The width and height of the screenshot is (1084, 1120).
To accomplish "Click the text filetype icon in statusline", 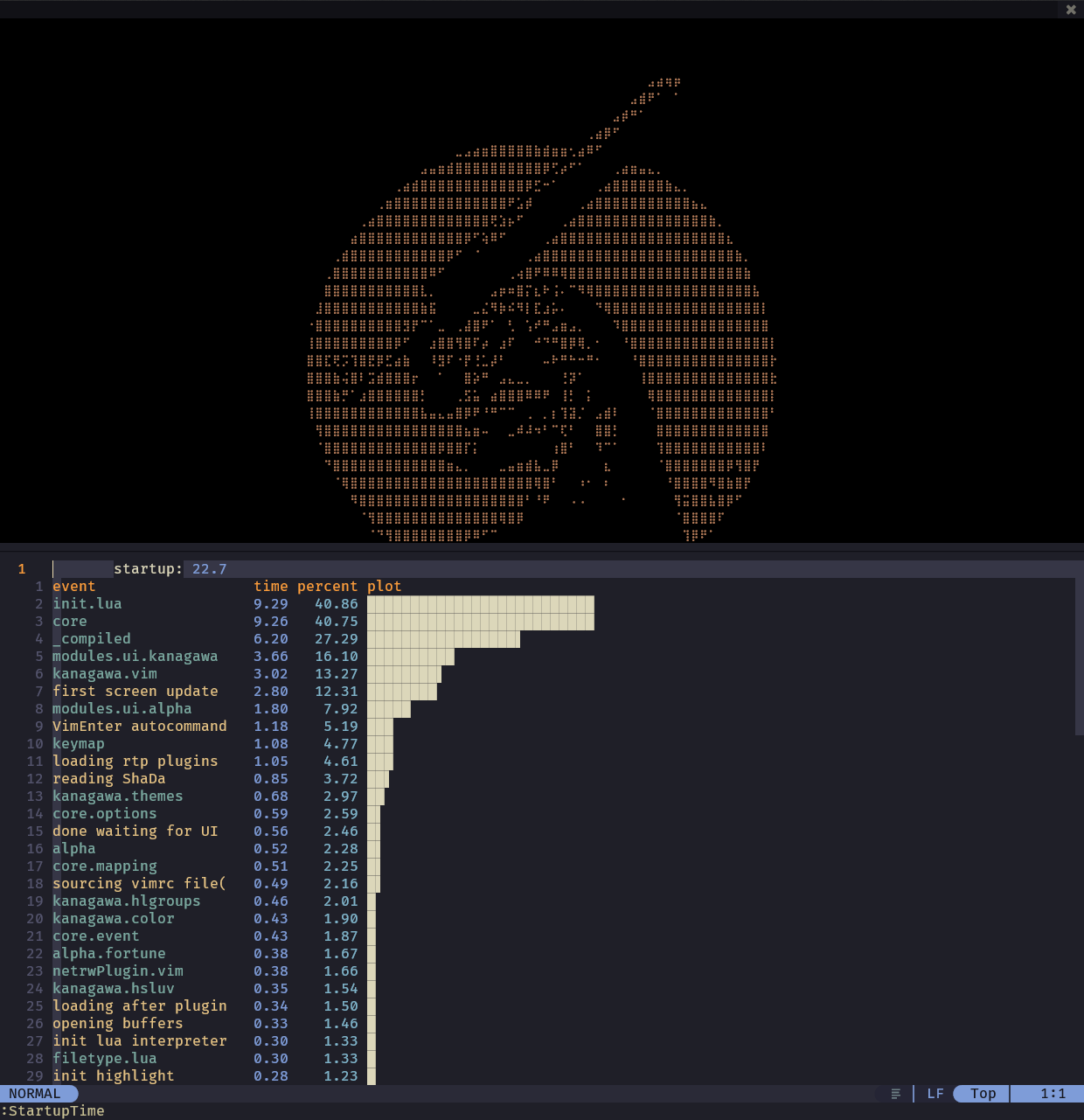I will coord(895,1094).
